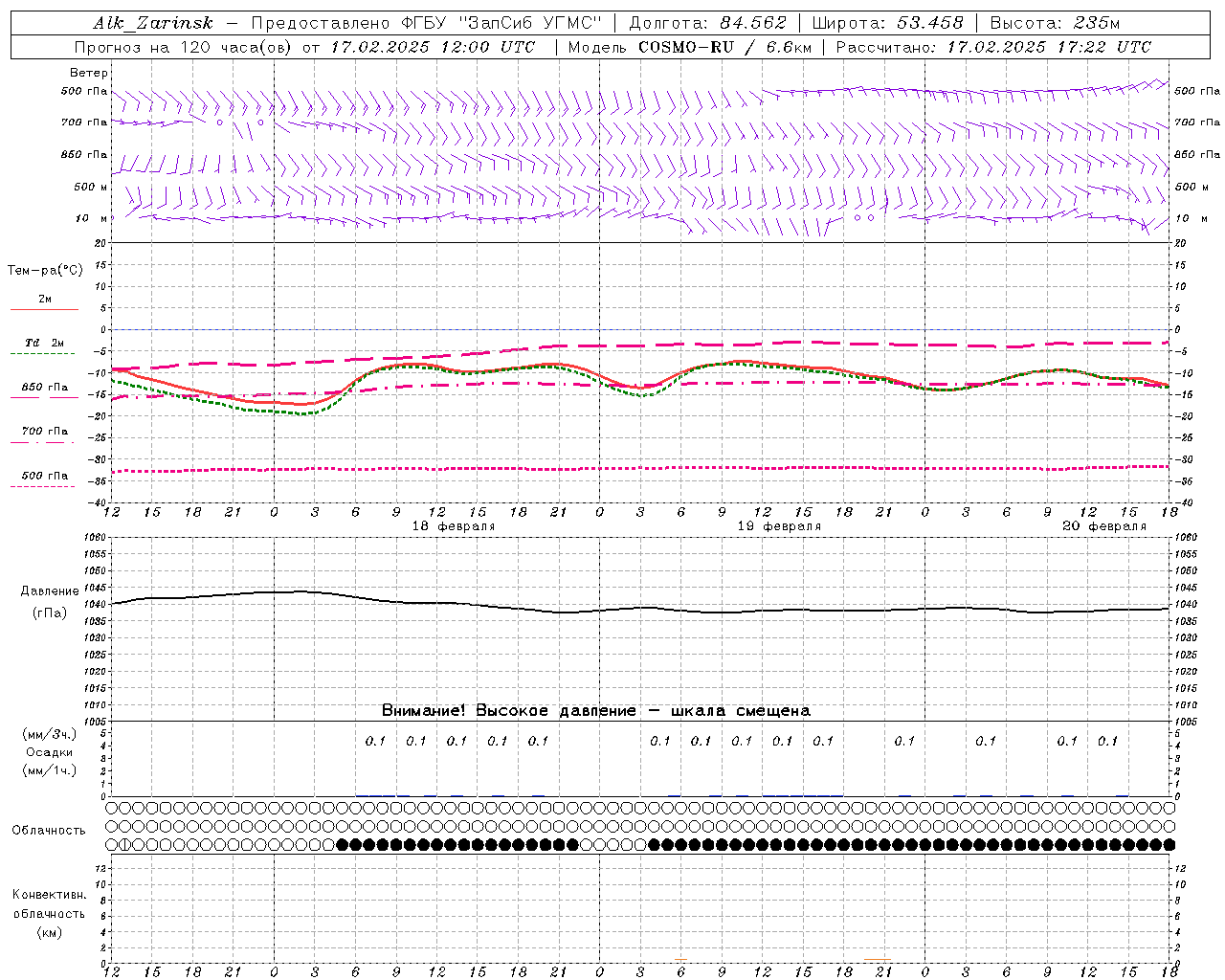1225x980 pixels.
Task: Click the dashed line sample under 700 гПа legend
Action: pos(42,442)
